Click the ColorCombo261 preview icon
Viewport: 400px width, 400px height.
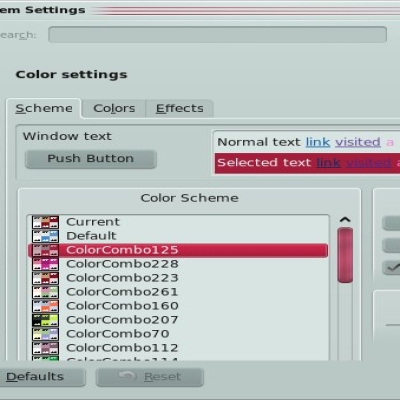pos(45,292)
